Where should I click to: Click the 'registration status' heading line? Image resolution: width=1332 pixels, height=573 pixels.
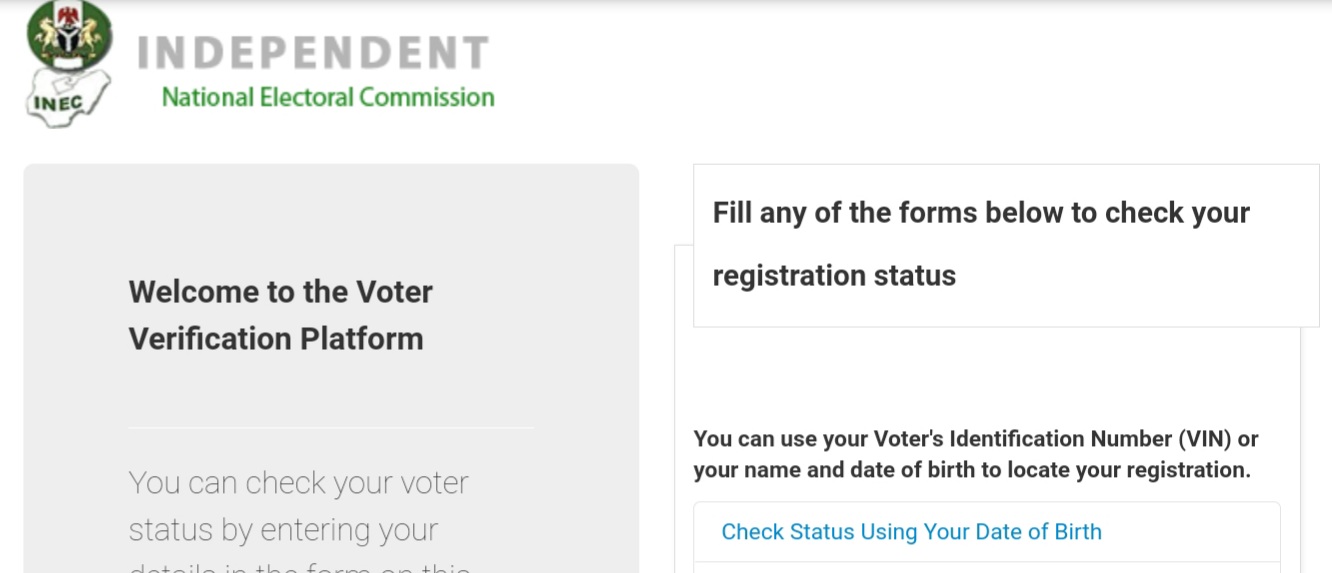(834, 276)
